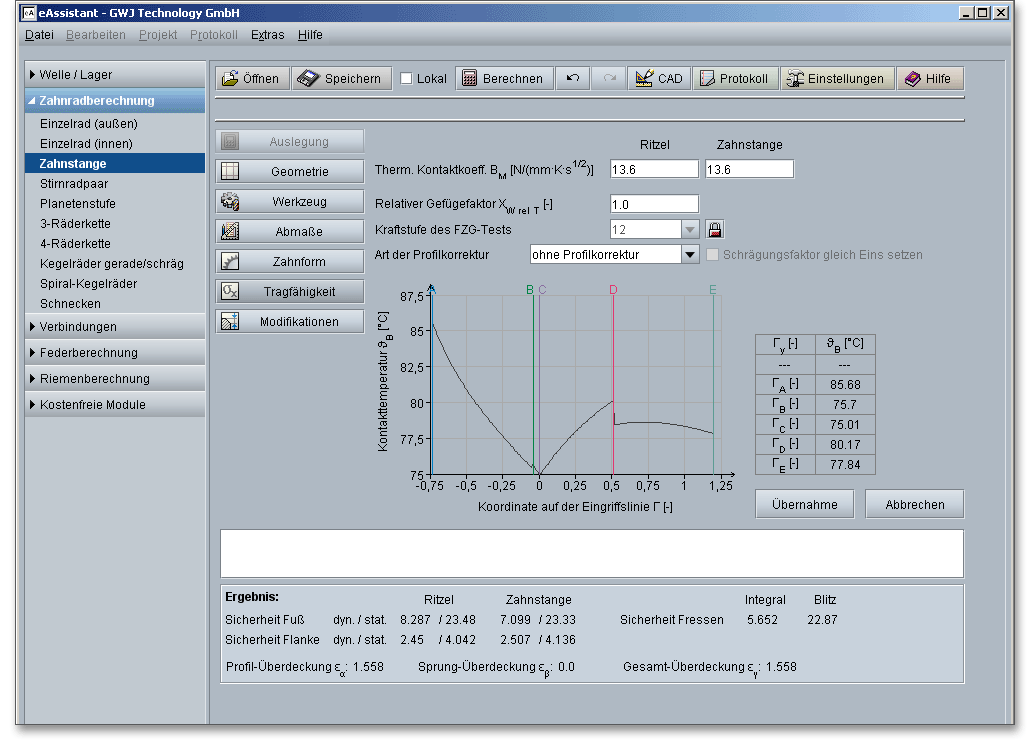This screenshot has width=1030, height=740.
Task: Open the CAD export tool
Action: (660, 79)
